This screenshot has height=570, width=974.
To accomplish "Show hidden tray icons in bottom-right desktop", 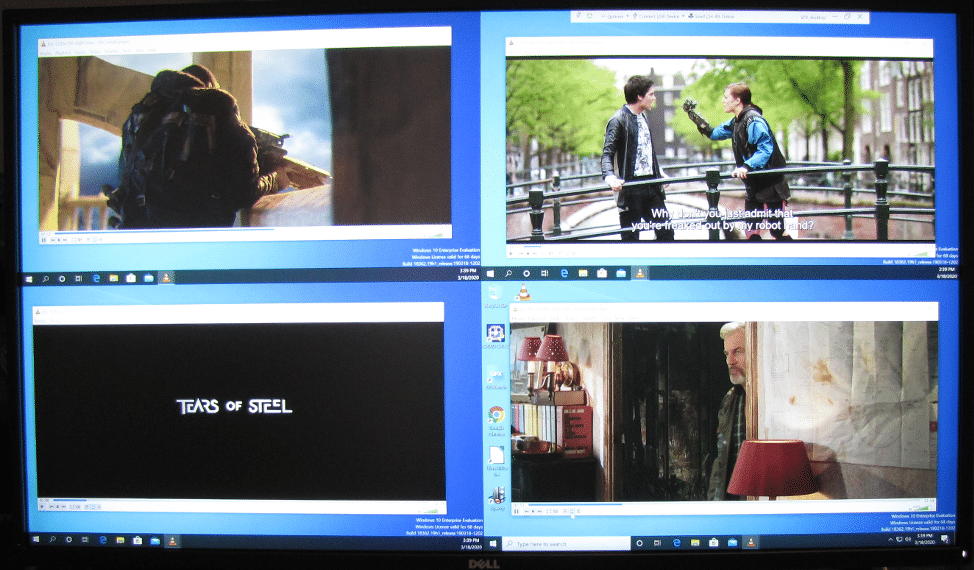I will (x=891, y=540).
